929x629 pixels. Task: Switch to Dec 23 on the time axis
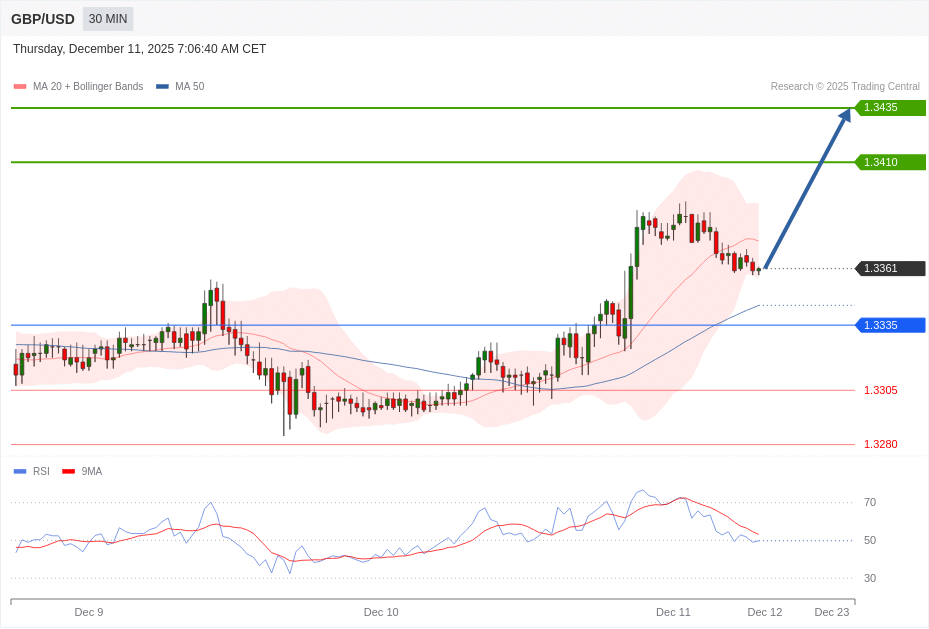[x=832, y=612]
